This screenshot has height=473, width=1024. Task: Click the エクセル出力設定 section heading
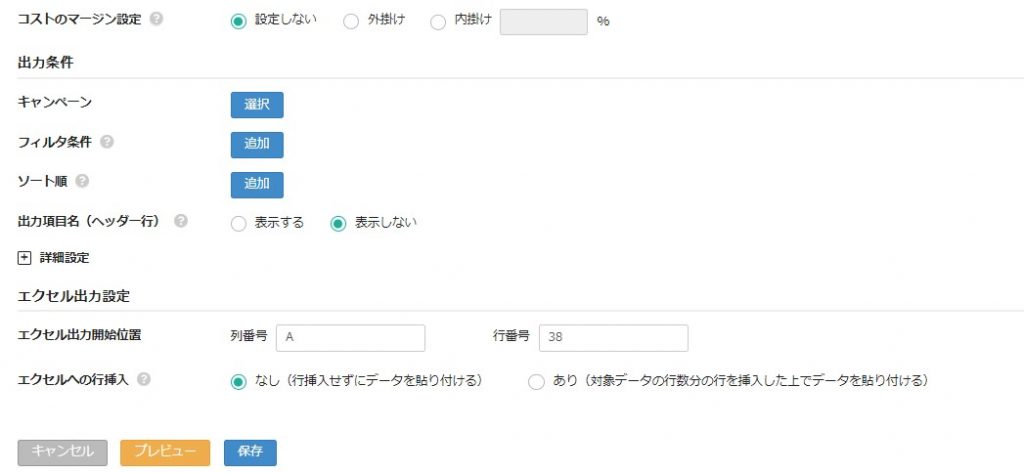coord(73,296)
